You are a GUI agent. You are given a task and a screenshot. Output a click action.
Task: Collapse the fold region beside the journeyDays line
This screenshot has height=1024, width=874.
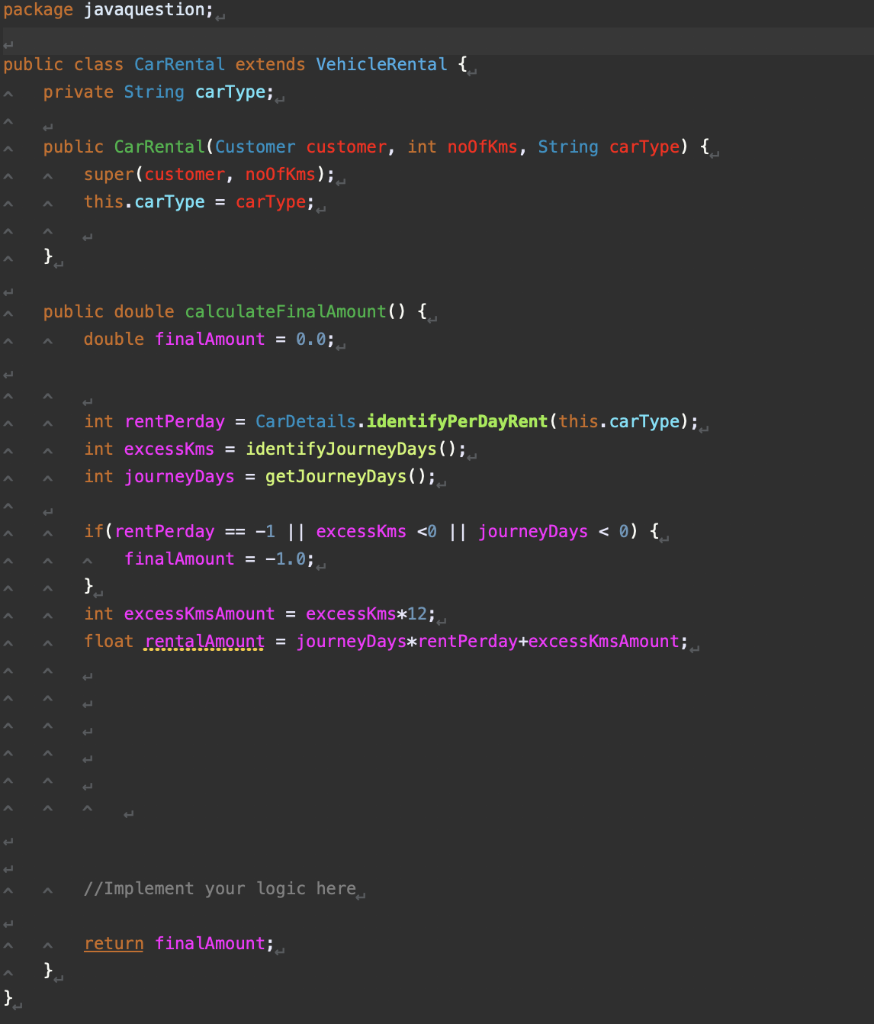pyautogui.click(x=47, y=476)
